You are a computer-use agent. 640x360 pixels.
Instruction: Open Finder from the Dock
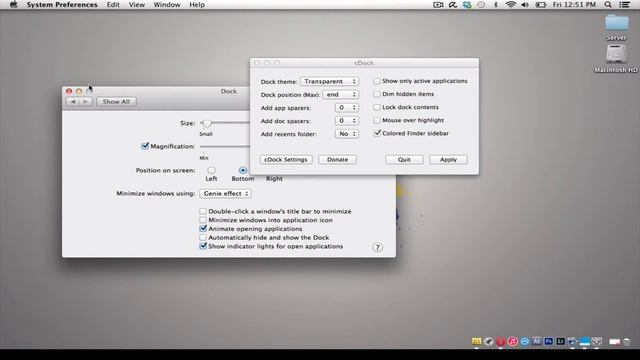coord(476,341)
